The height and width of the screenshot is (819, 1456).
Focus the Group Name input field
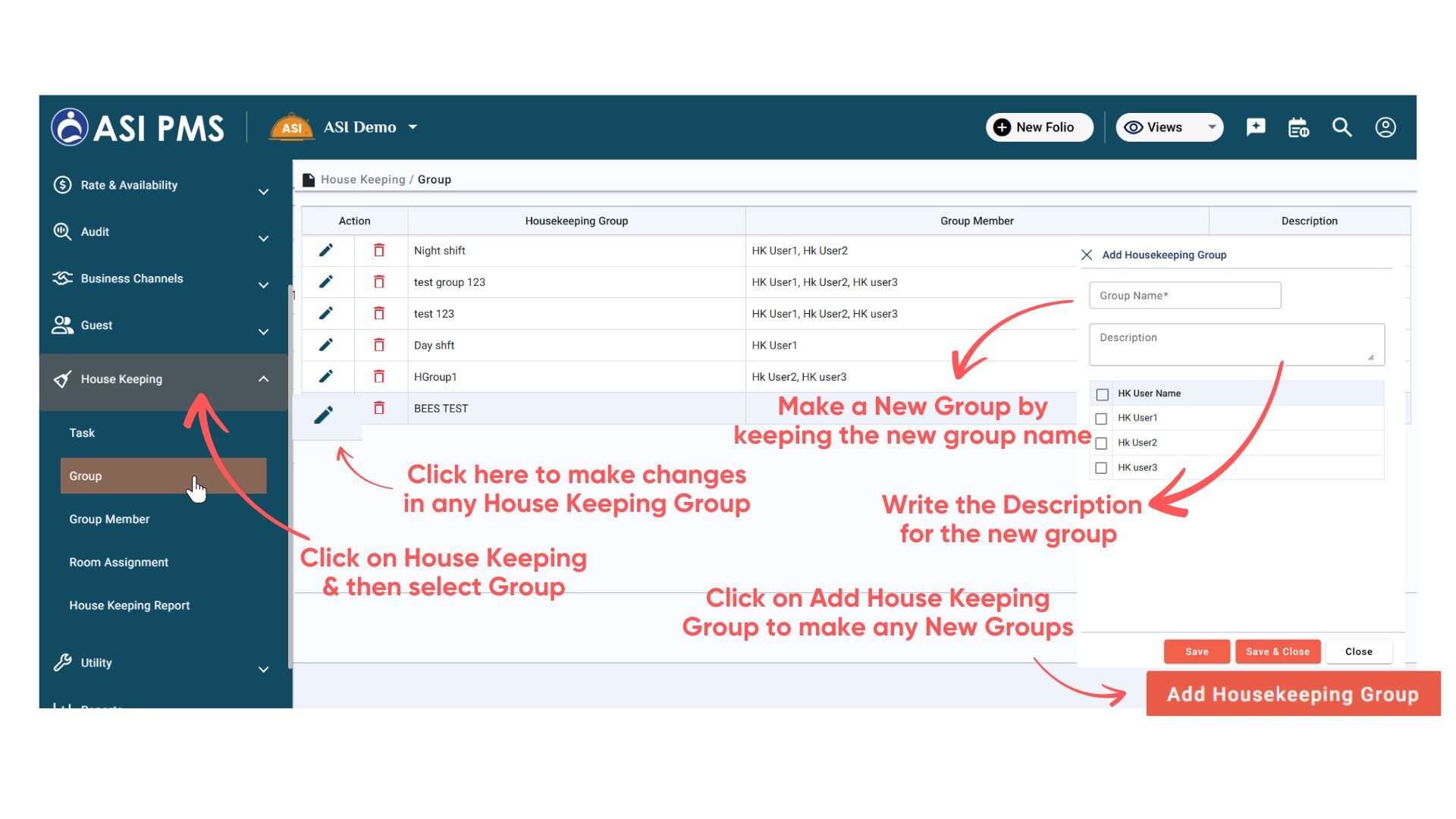[1185, 296]
